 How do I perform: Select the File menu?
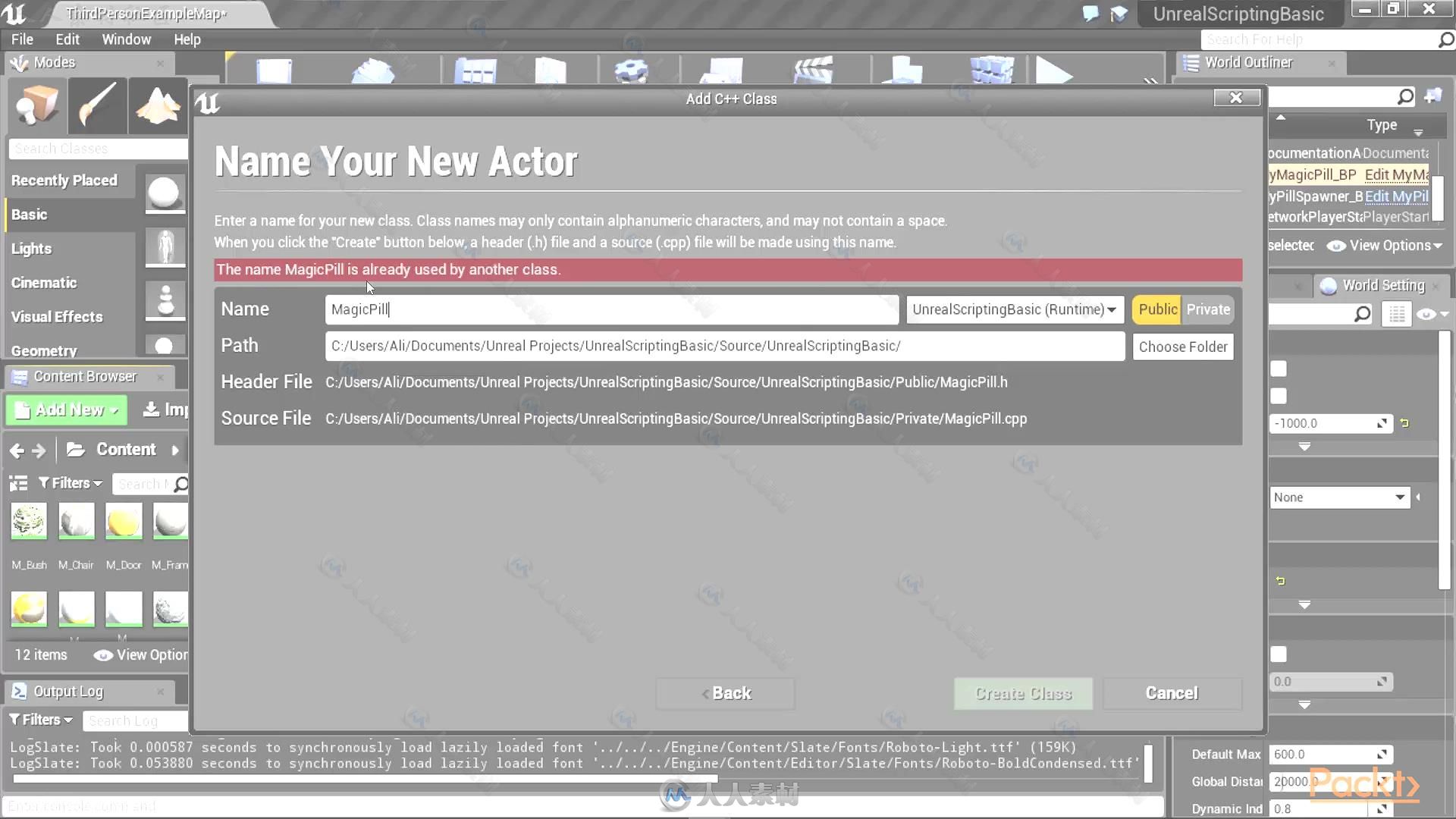[x=22, y=39]
